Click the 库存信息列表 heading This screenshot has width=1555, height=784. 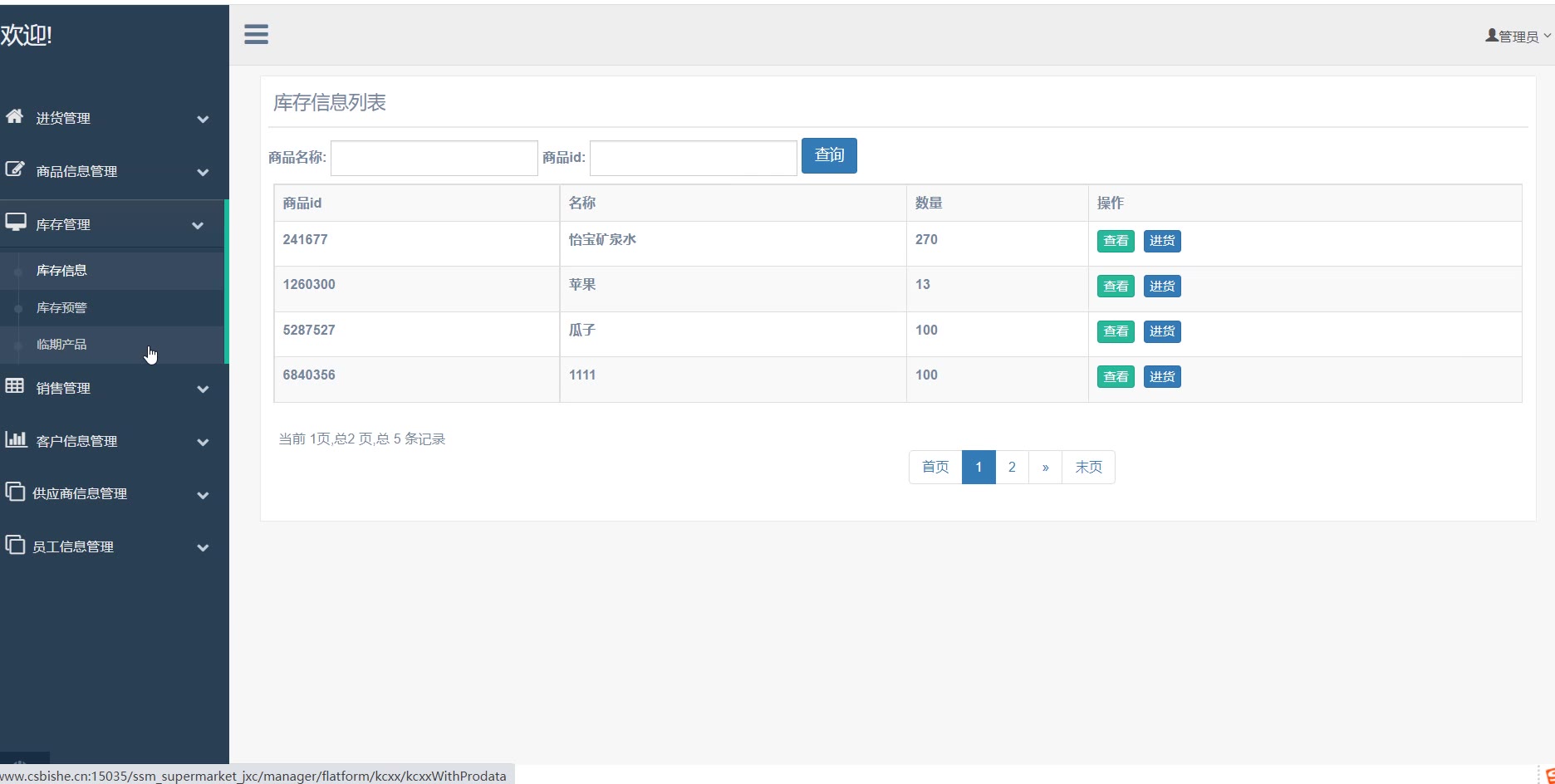330,102
